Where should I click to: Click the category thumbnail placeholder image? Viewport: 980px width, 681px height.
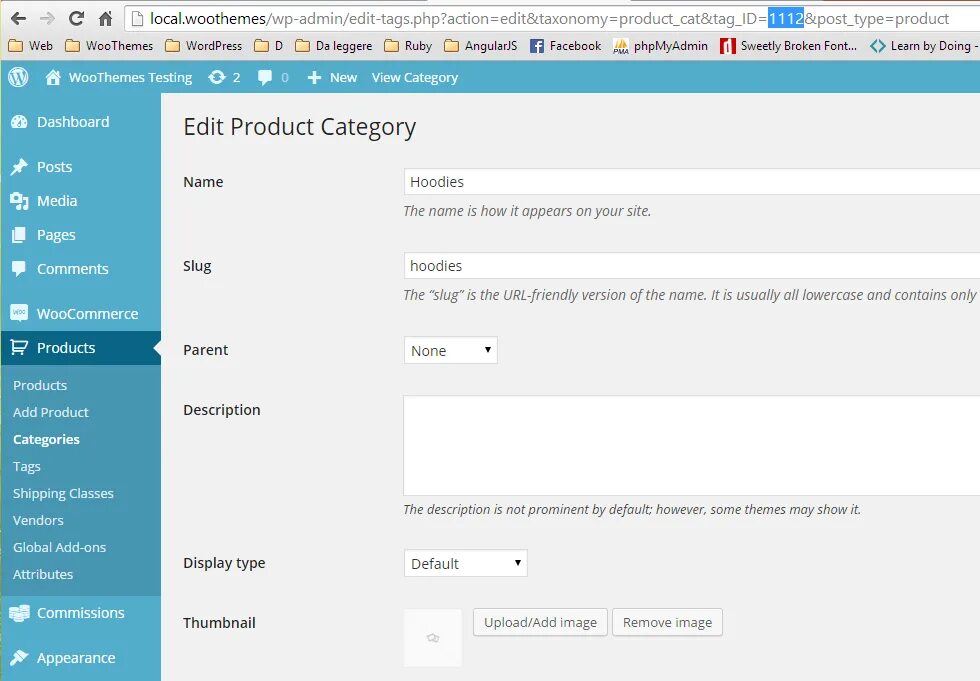432,638
